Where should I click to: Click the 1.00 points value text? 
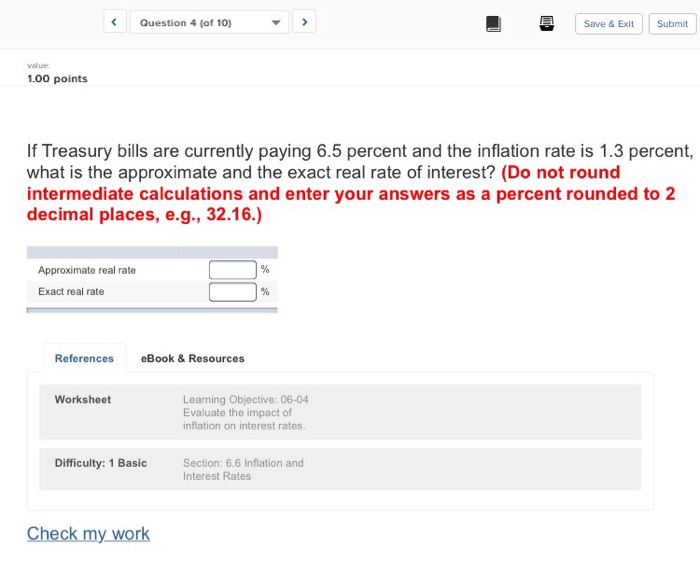(x=57, y=79)
